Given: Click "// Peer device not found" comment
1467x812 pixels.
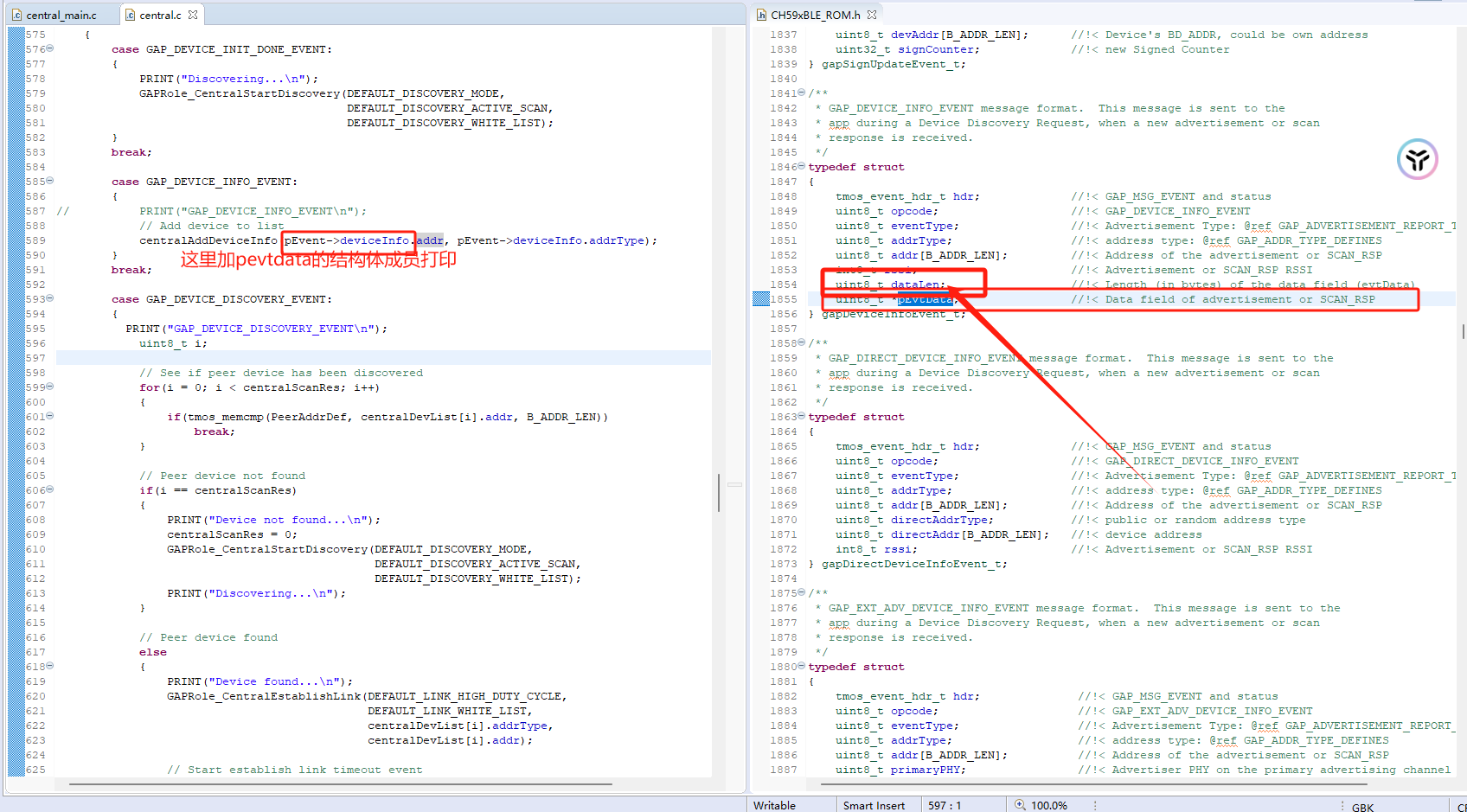Looking at the screenshot, I should point(222,476).
